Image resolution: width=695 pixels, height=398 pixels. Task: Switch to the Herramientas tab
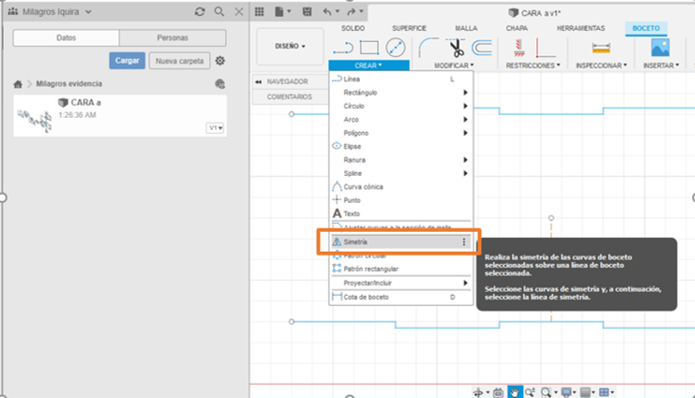click(581, 28)
